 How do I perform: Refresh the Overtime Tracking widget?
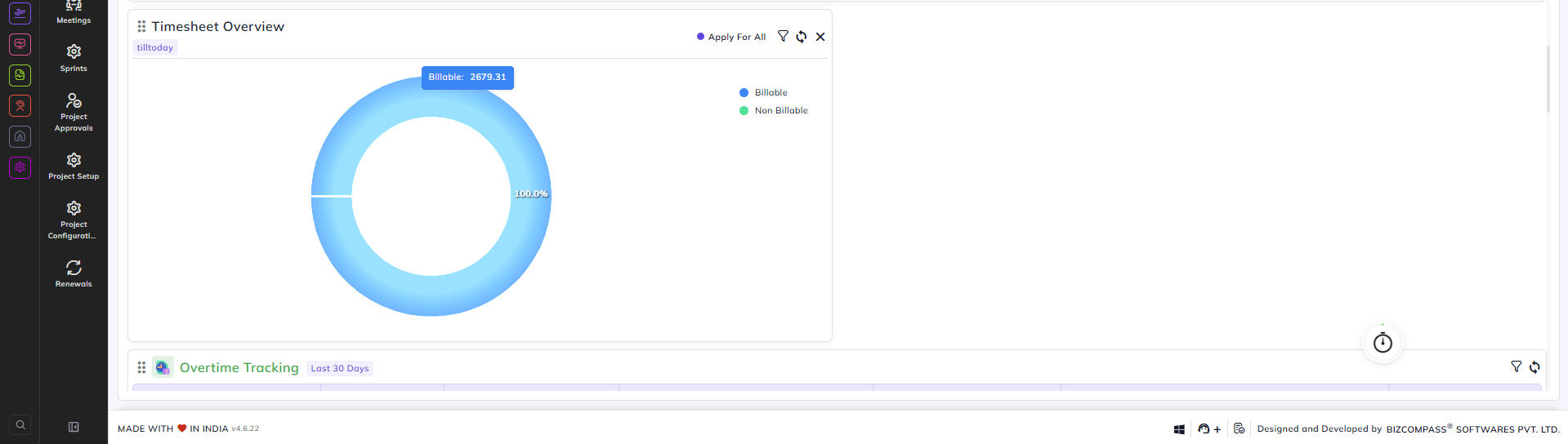[1534, 367]
